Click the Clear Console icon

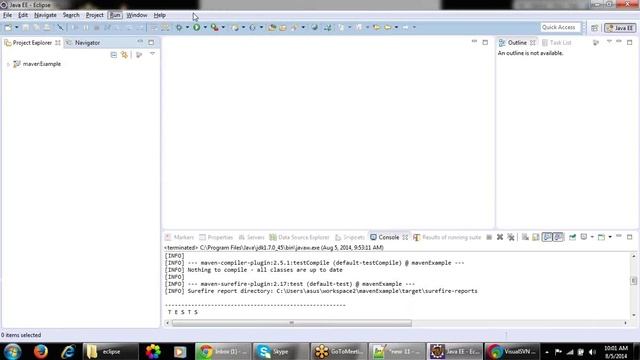[x=525, y=237]
